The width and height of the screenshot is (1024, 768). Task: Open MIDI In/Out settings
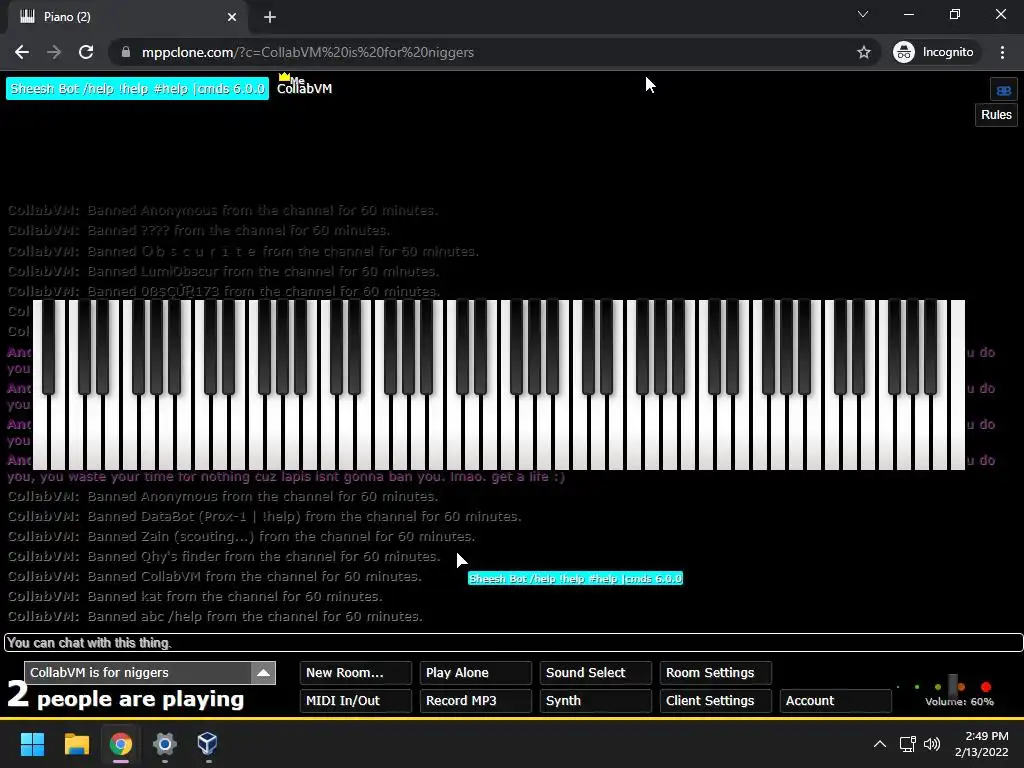click(x=355, y=701)
